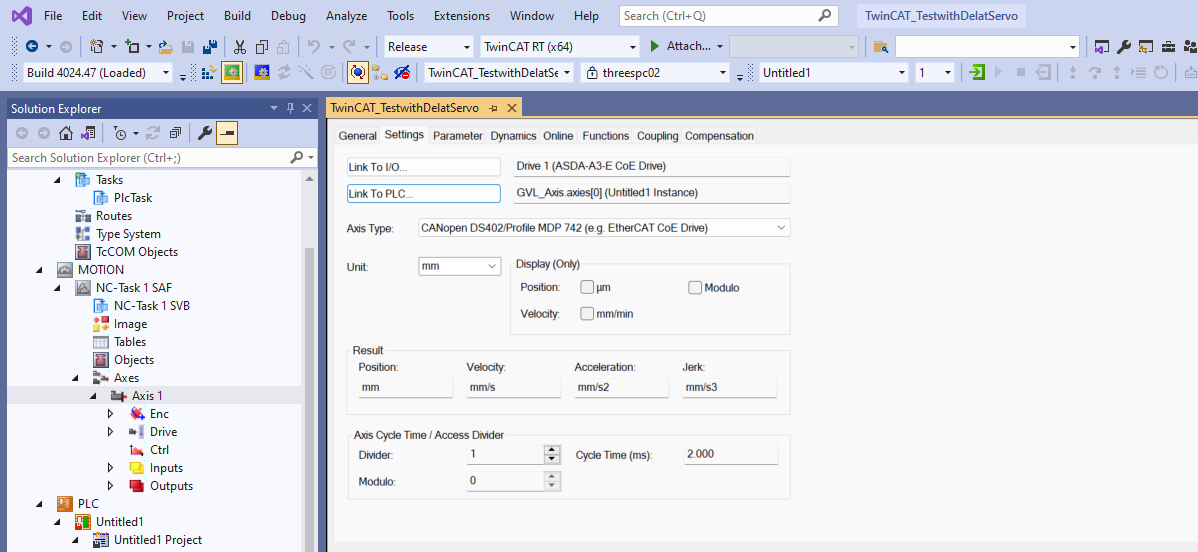Click the Navigate Backward arrow icon
This screenshot has height=552, width=1198.
click(32, 47)
